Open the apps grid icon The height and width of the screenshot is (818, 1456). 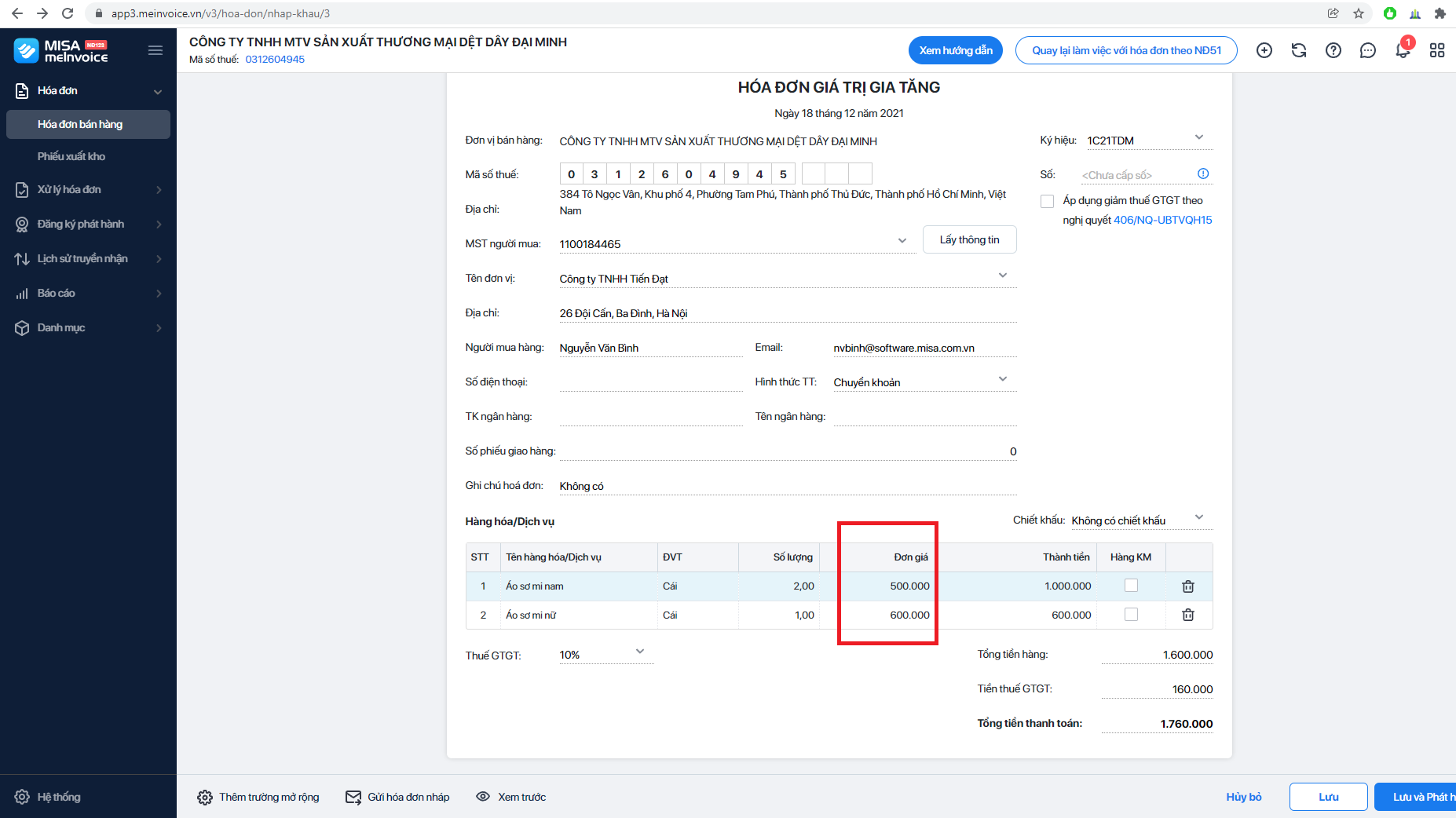1437,50
